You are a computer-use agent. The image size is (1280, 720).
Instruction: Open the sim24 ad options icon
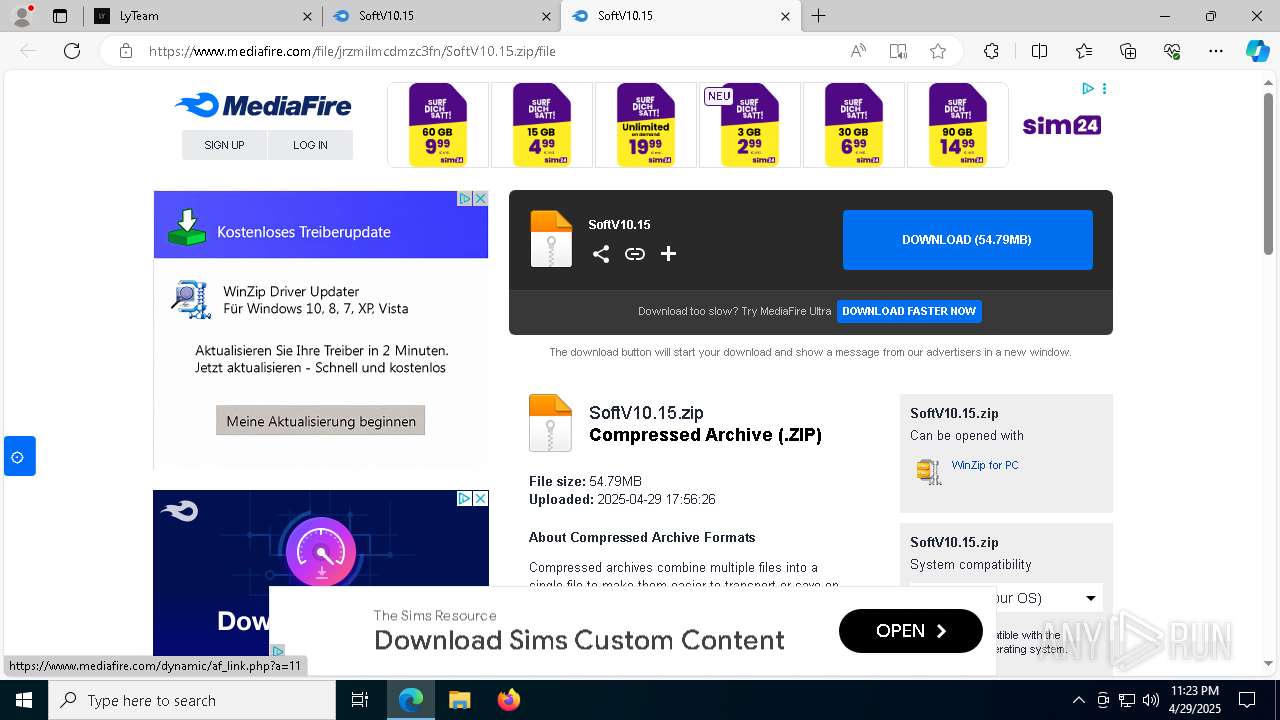tap(1104, 89)
